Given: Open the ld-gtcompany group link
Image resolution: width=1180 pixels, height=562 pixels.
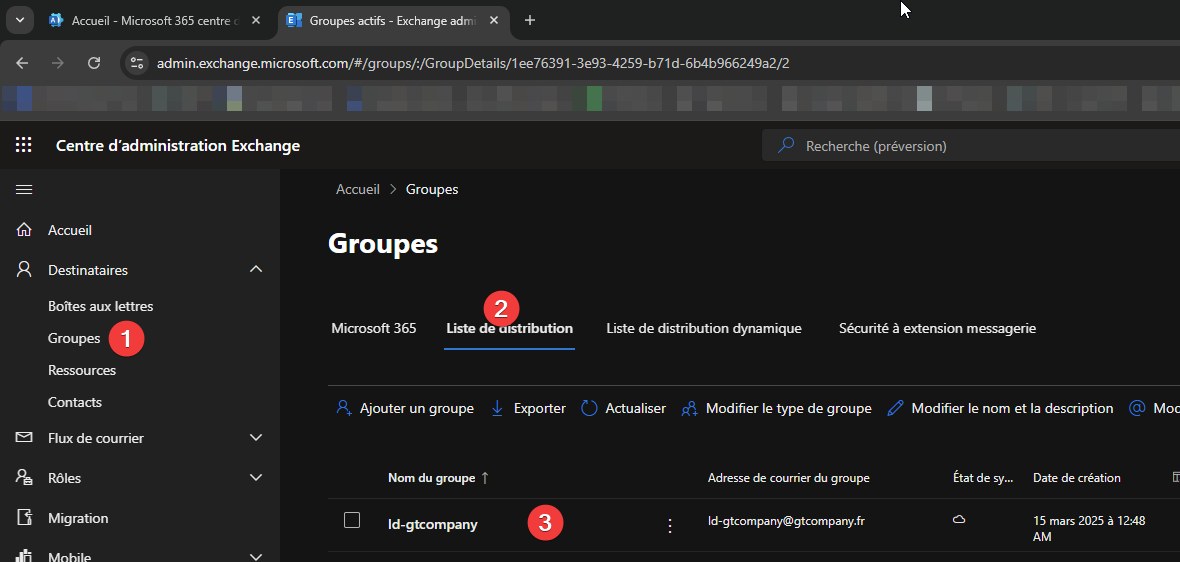Looking at the screenshot, I should click(432, 524).
